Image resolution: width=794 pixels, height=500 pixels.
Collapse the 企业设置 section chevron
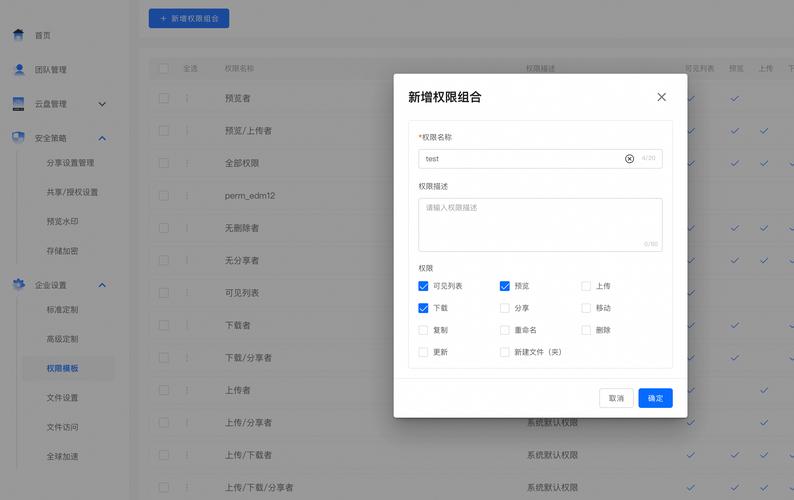click(x=102, y=285)
